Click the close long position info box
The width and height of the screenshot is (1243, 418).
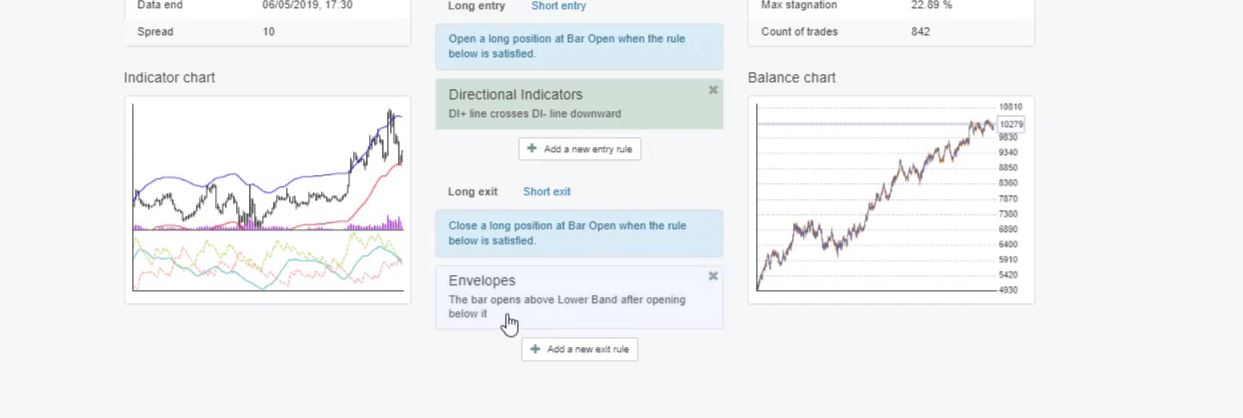tap(578, 233)
